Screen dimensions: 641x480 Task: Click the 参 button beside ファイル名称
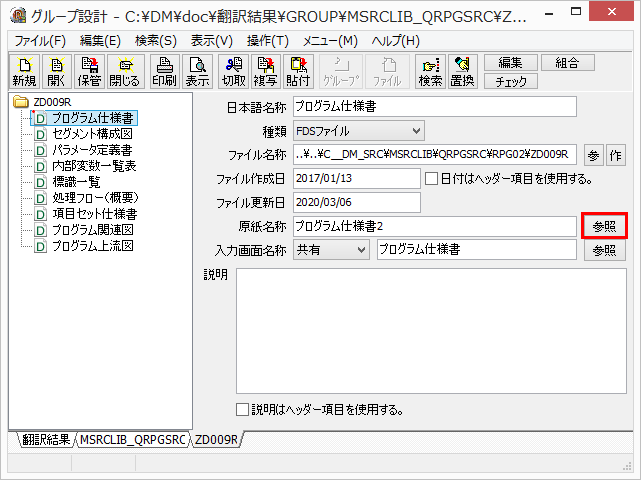[593, 155]
